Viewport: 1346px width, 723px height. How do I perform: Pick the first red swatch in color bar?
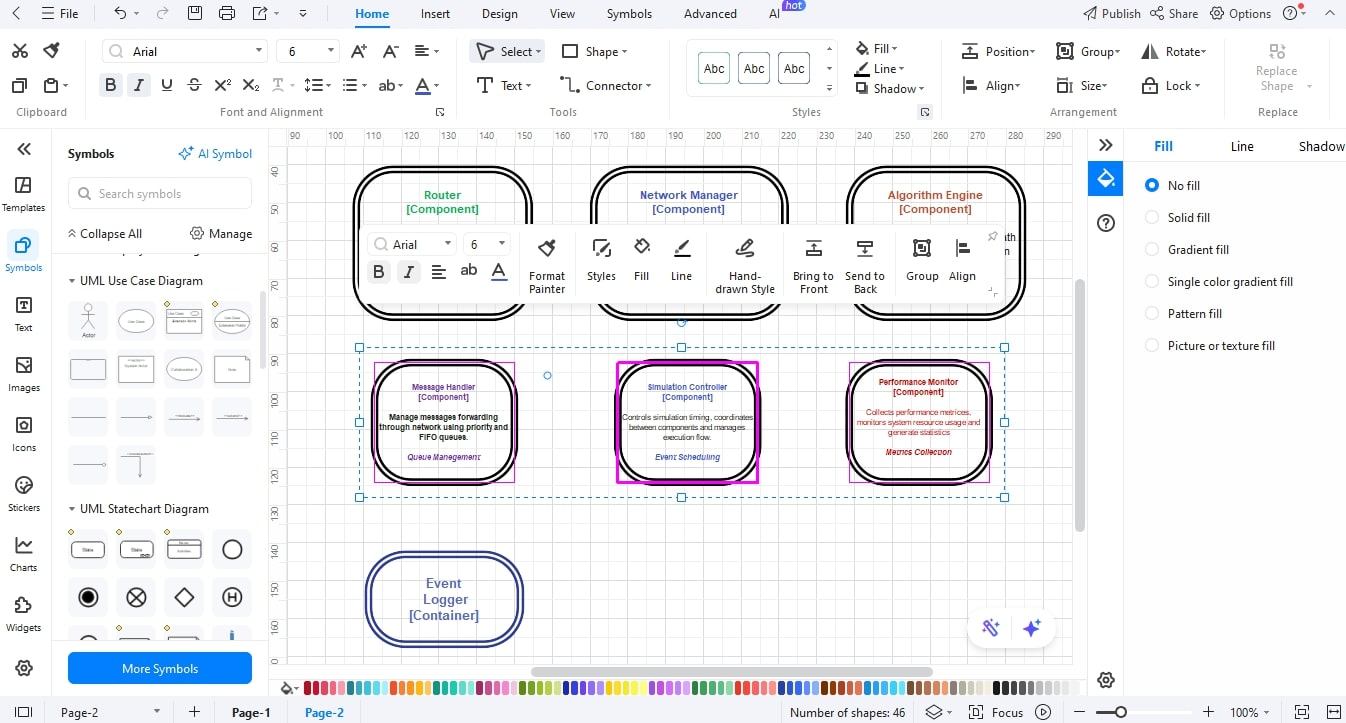[x=308, y=688]
